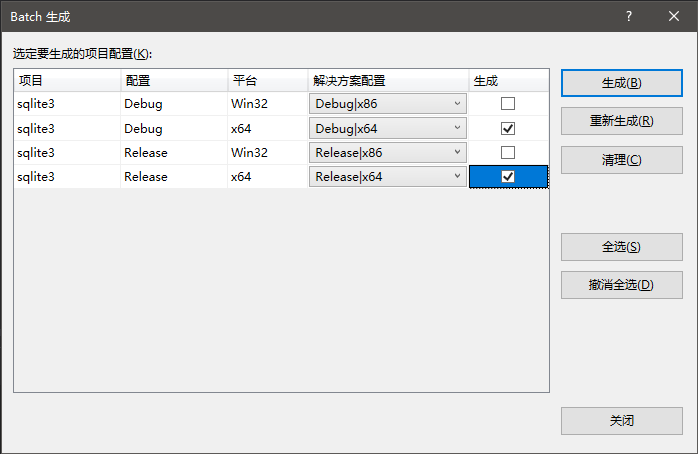The width and height of the screenshot is (698, 454).
Task: Click the 配置 column header
Action: pyautogui.click(x=172, y=80)
